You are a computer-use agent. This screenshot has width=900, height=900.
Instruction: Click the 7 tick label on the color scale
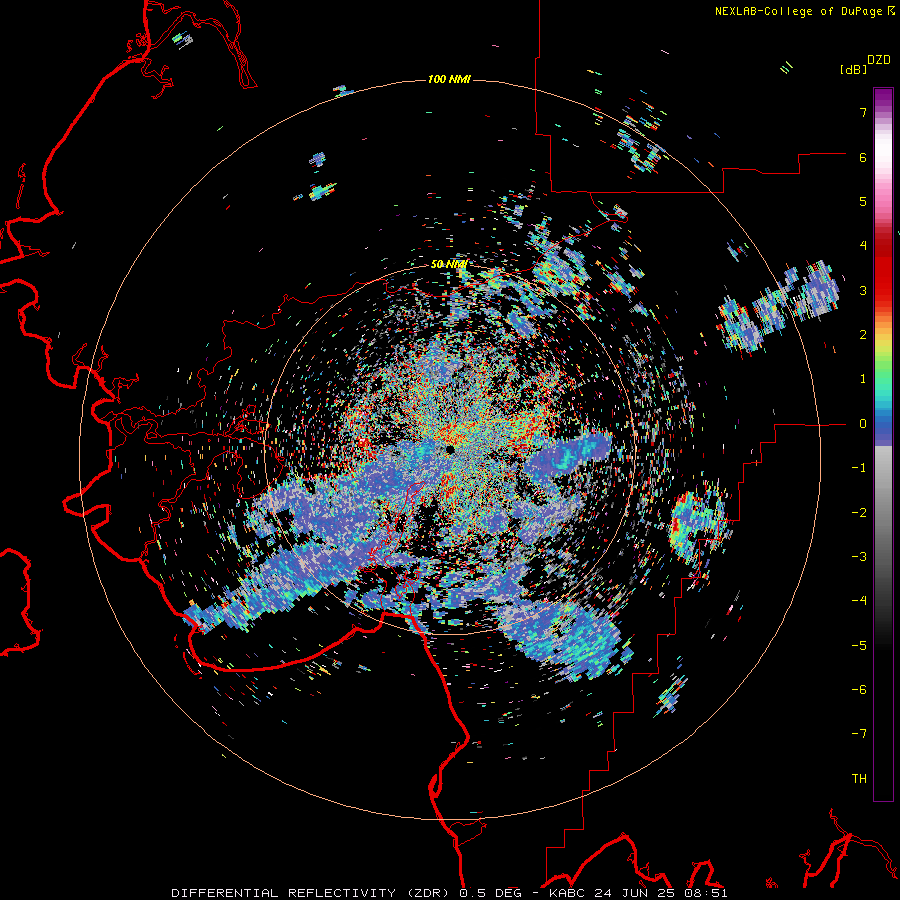[863, 112]
